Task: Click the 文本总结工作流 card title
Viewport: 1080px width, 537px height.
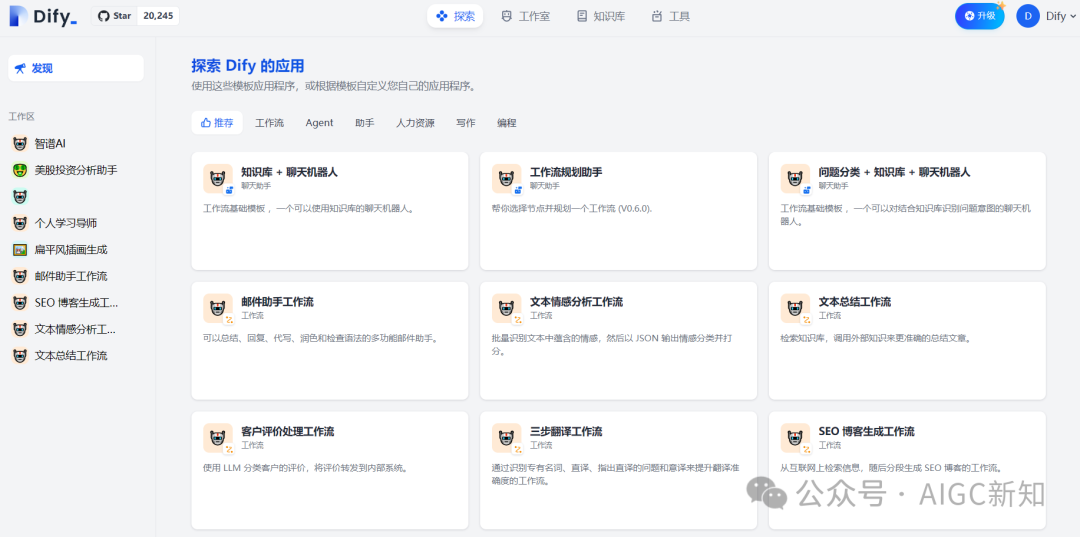Action: point(855,302)
